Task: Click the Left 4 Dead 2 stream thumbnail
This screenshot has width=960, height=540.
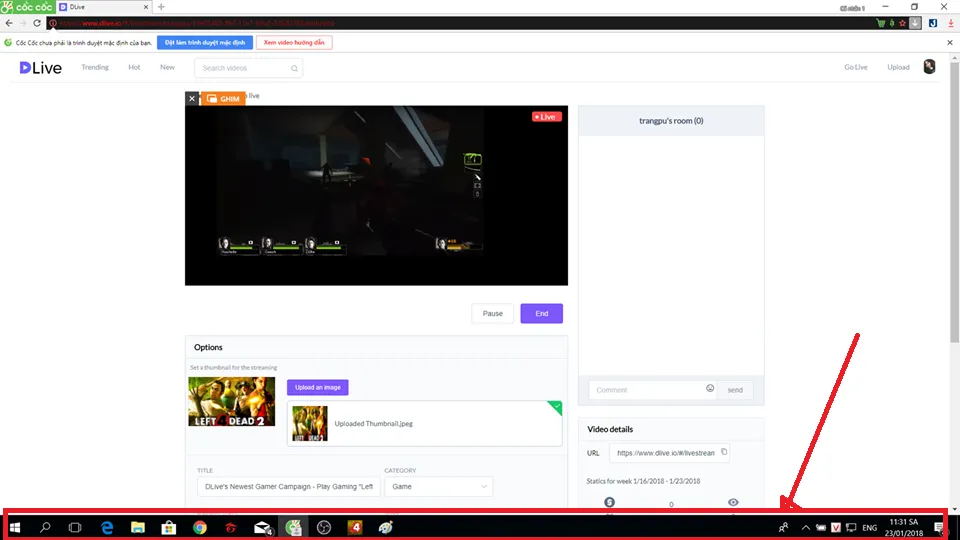Action: click(231, 402)
